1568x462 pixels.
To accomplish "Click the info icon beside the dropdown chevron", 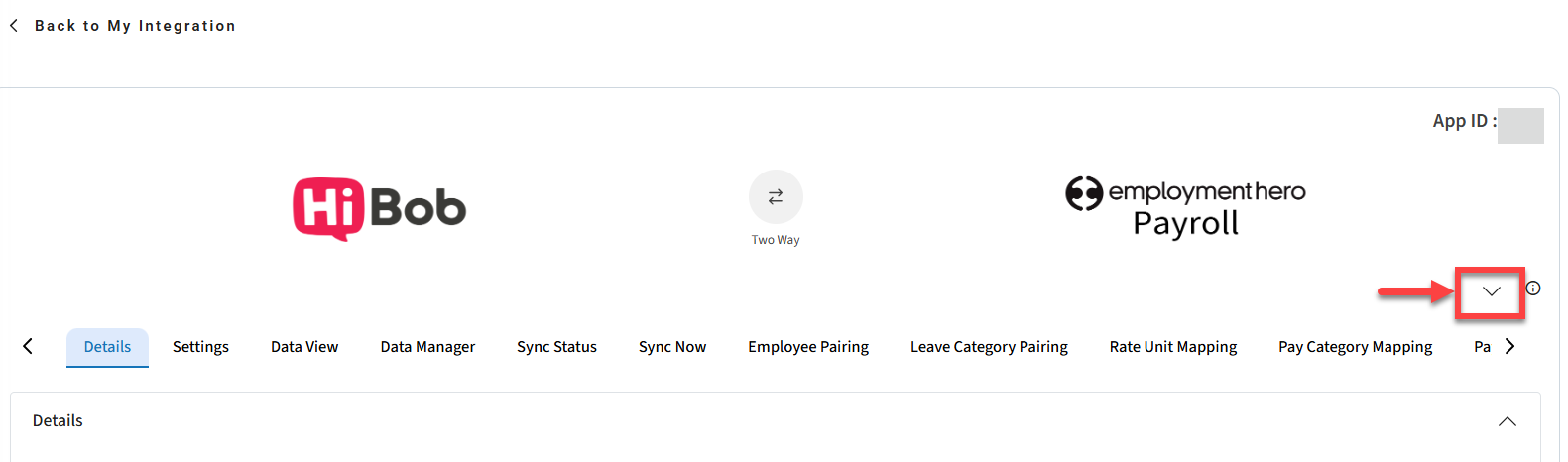I will point(1533,289).
